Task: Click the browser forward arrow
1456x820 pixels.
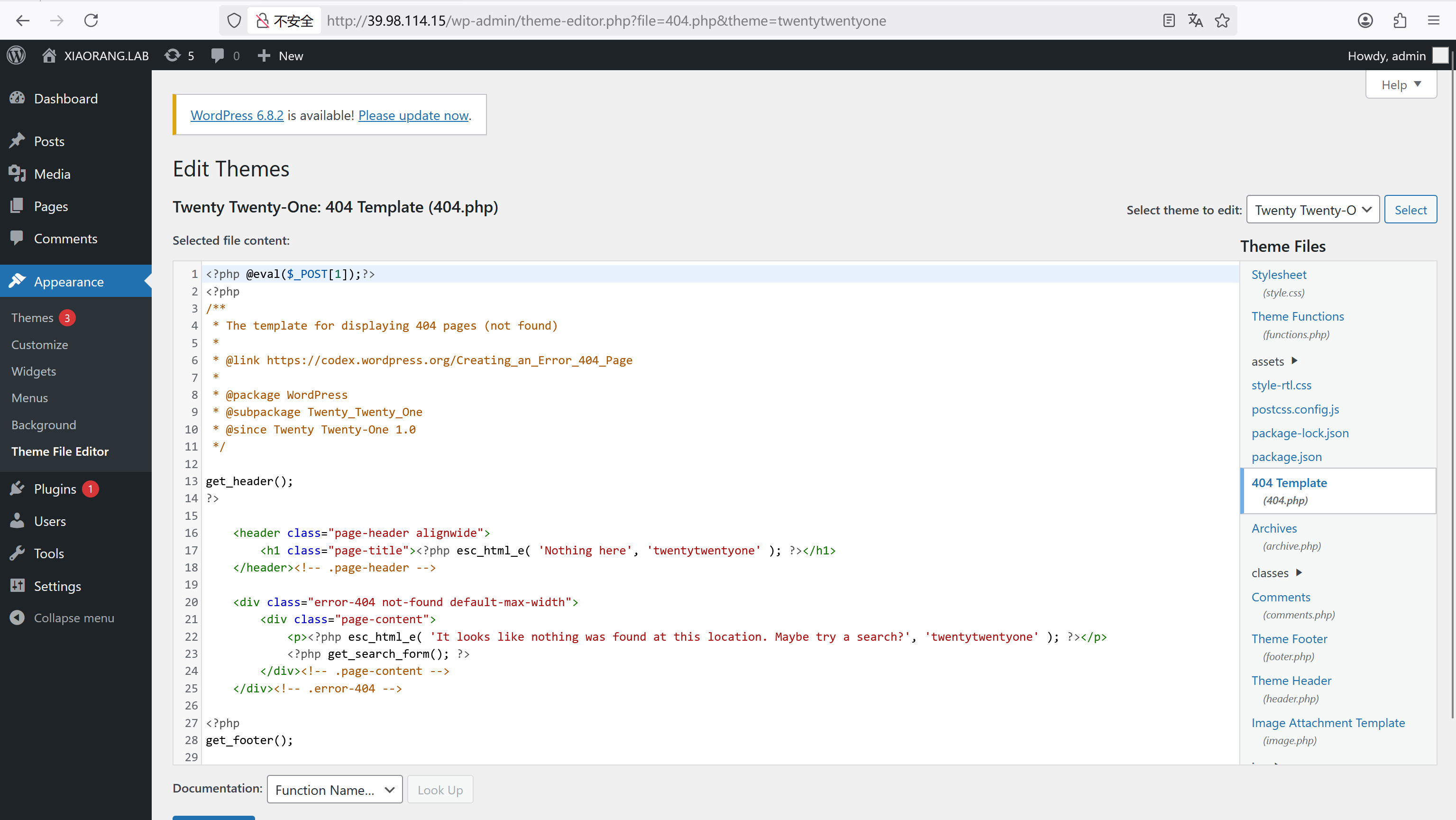Action: click(x=56, y=21)
